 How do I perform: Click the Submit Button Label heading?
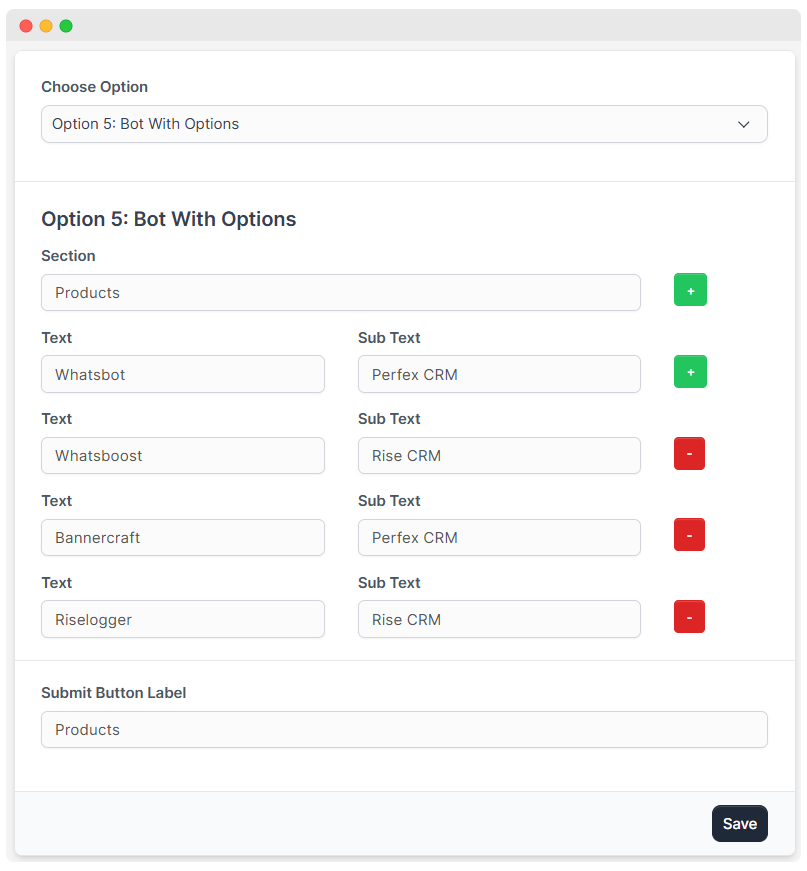[113, 693]
